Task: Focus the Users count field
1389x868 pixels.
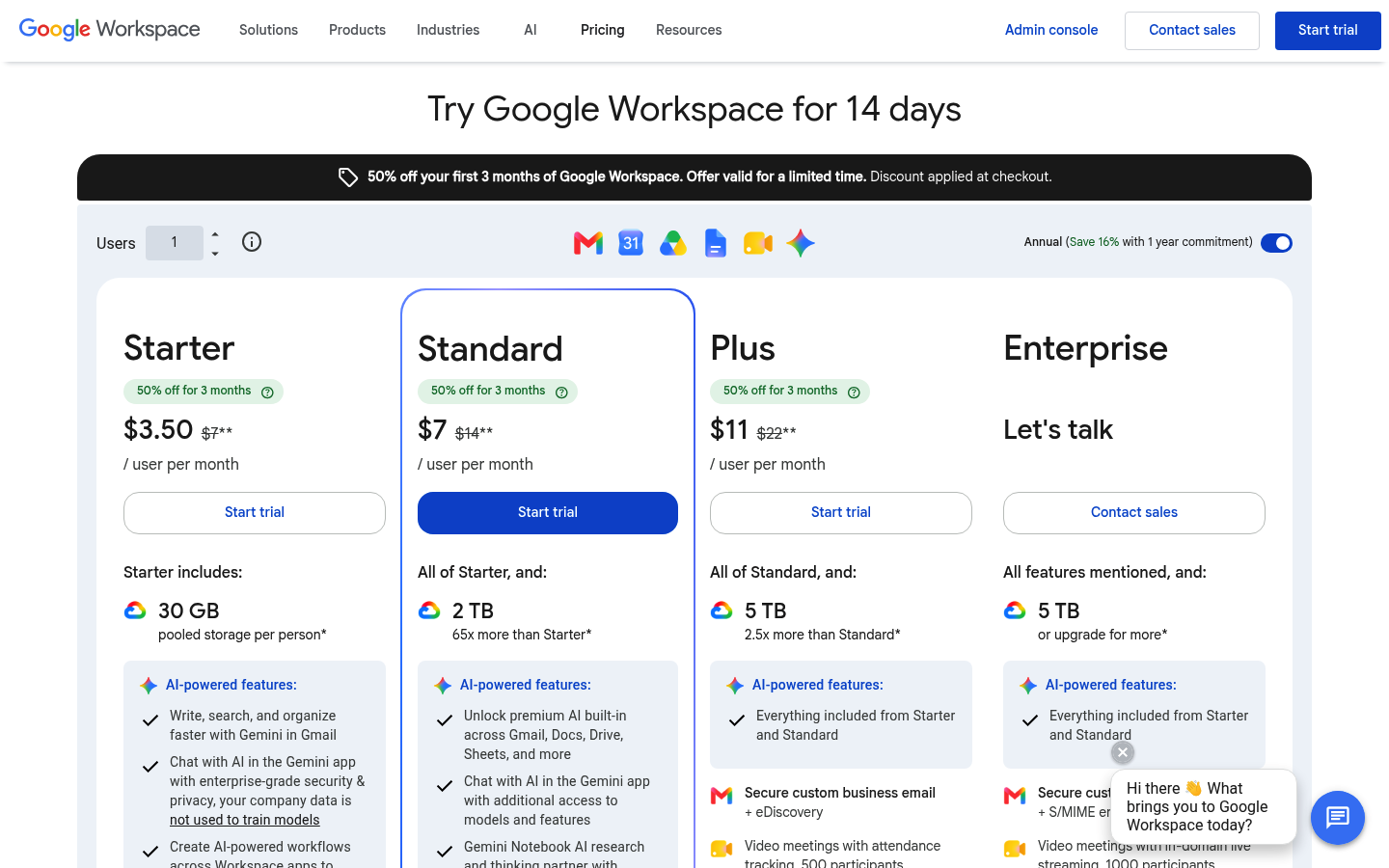Action: (x=175, y=243)
